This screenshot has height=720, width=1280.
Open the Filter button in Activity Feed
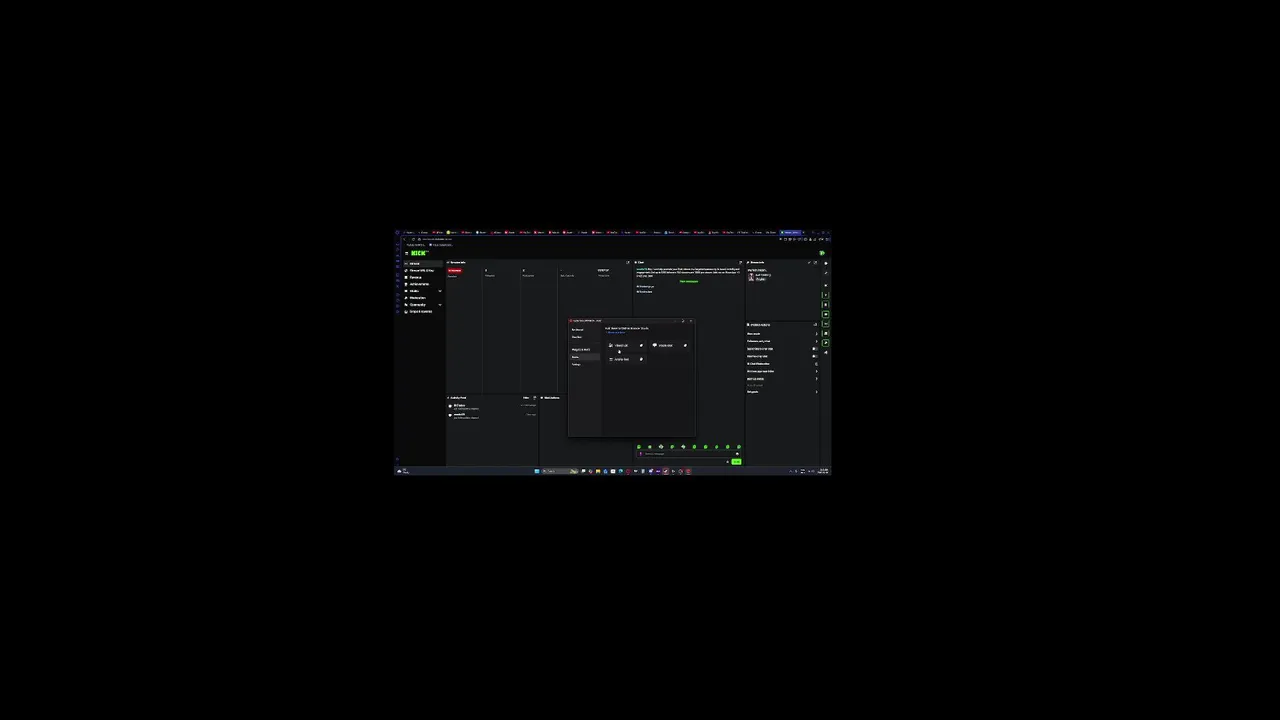(527, 398)
